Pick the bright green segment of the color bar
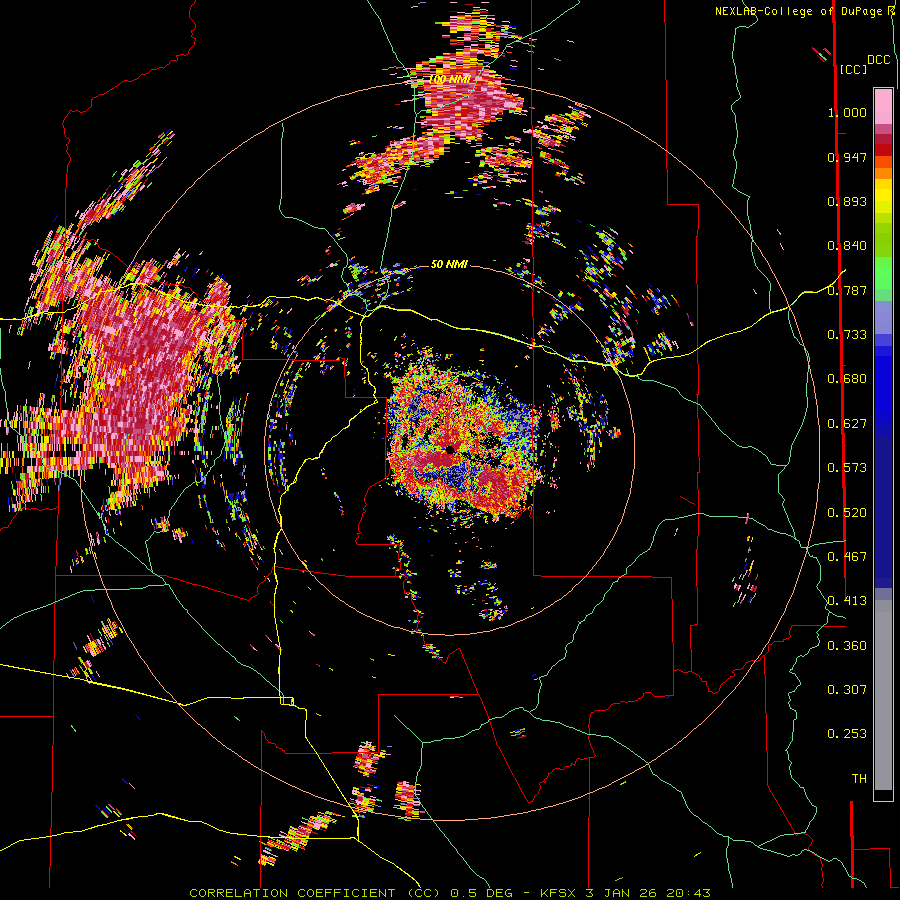 [883, 273]
